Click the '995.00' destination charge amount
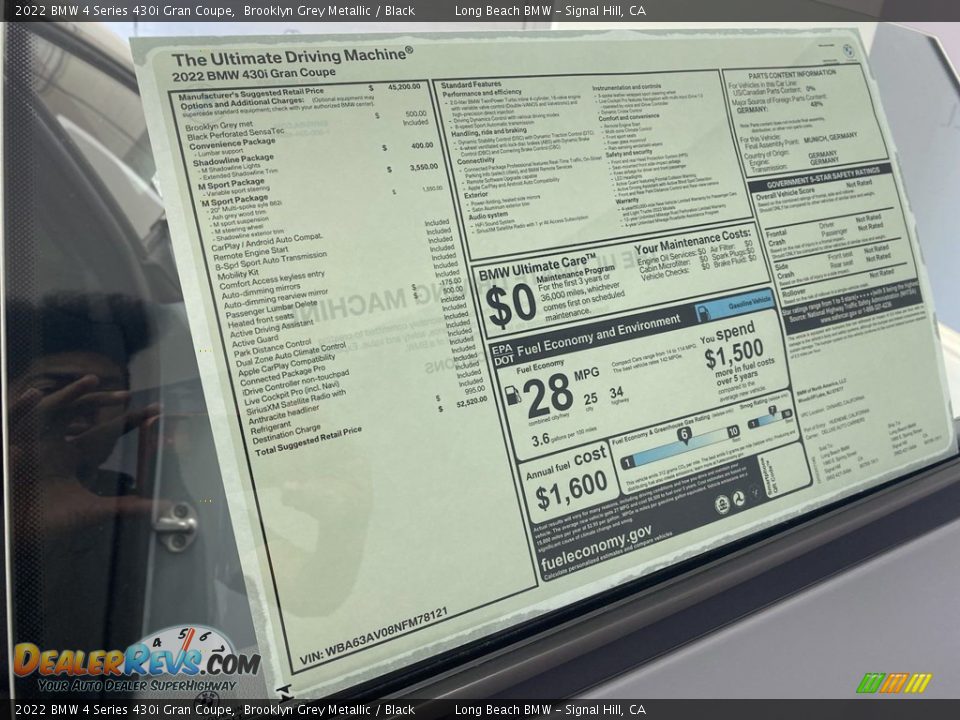This screenshot has width=960, height=720. (x=474, y=390)
